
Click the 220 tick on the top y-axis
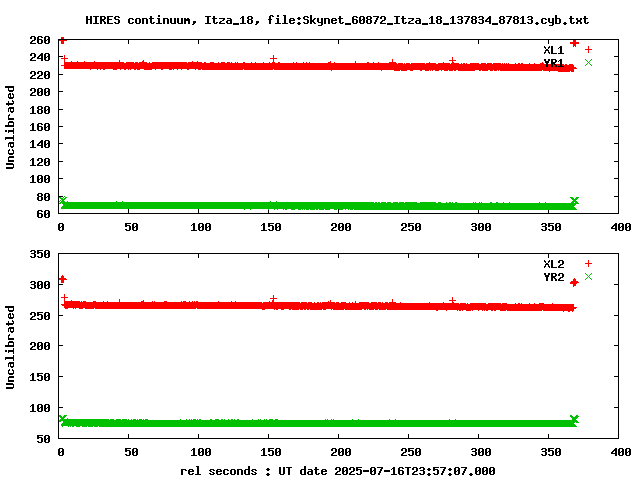click(40, 75)
